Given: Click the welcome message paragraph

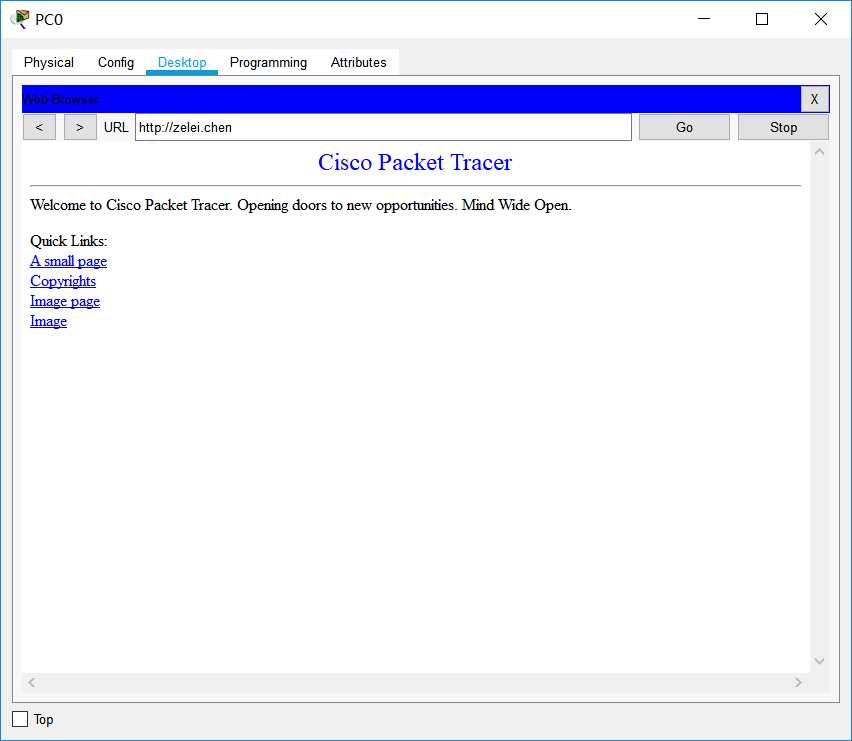Looking at the screenshot, I should pos(300,205).
